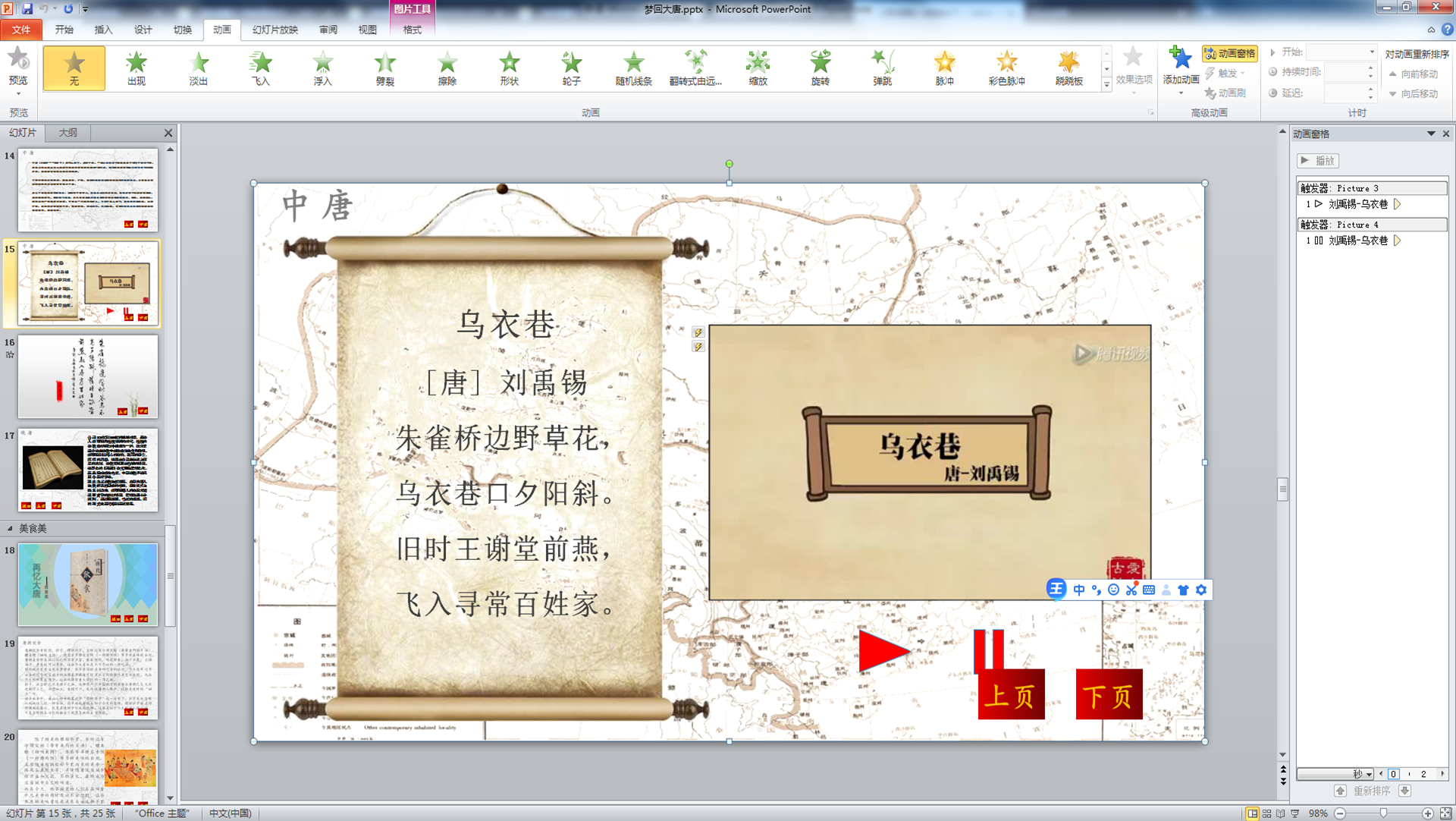Toggle the 动画窗格 (Animation Pane) button
Screen dimensions: 1456x821
click(1229, 53)
